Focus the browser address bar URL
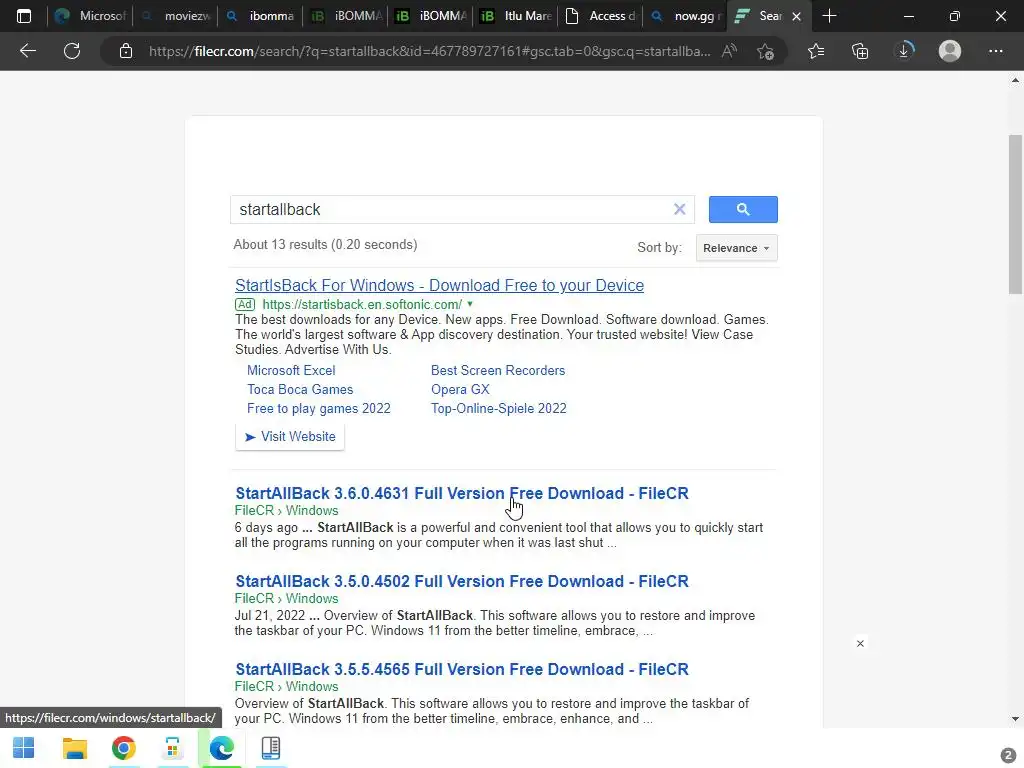Image resolution: width=1024 pixels, height=768 pixels. tap(429, 51)
